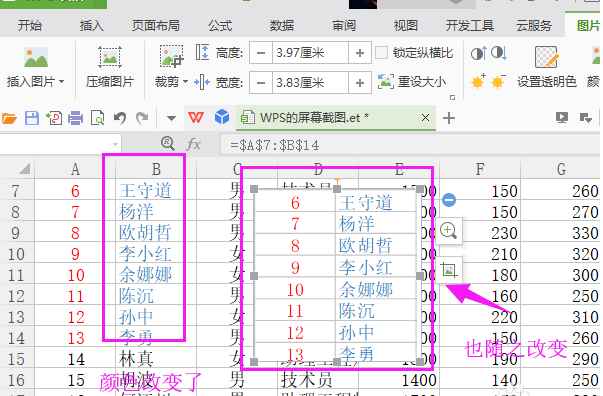Enable the 锁定纵横比 checkbox
Viewport: 603px width, 396px height.
[x=381, y=53]
